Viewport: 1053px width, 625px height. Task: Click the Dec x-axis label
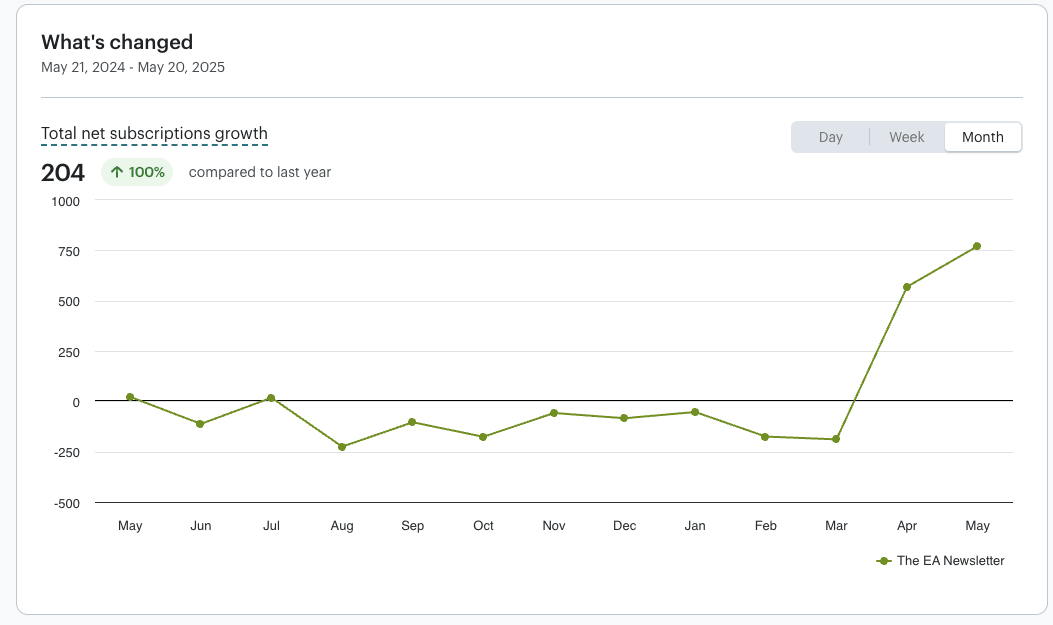(x=625, y=526)
